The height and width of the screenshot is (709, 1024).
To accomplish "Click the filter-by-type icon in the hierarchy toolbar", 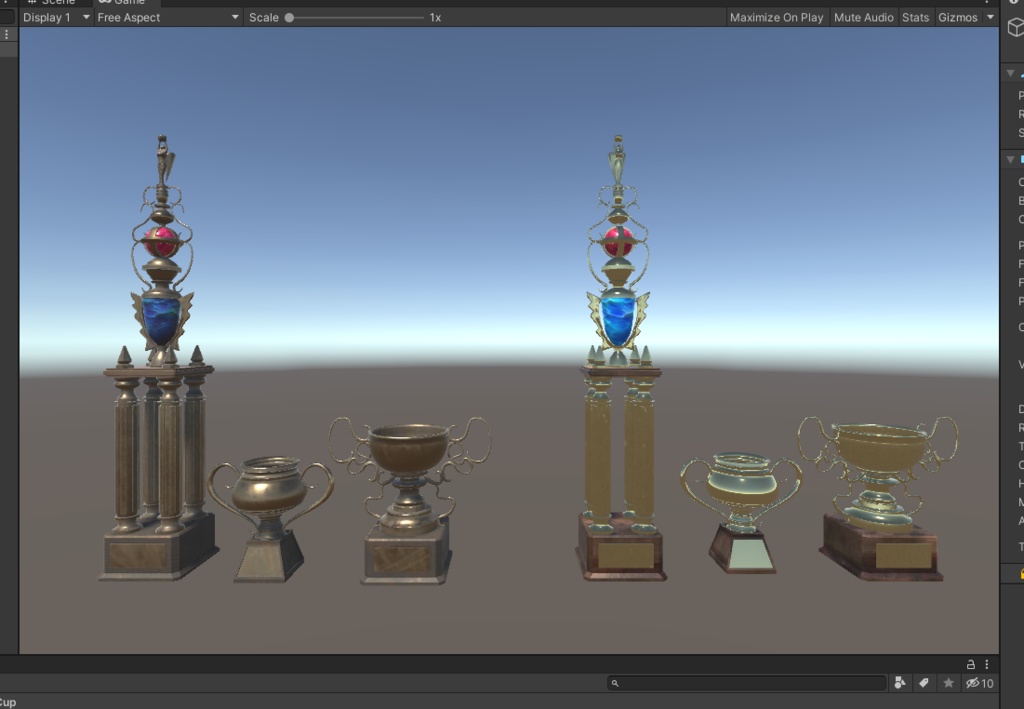I will [x=900, y=682].
